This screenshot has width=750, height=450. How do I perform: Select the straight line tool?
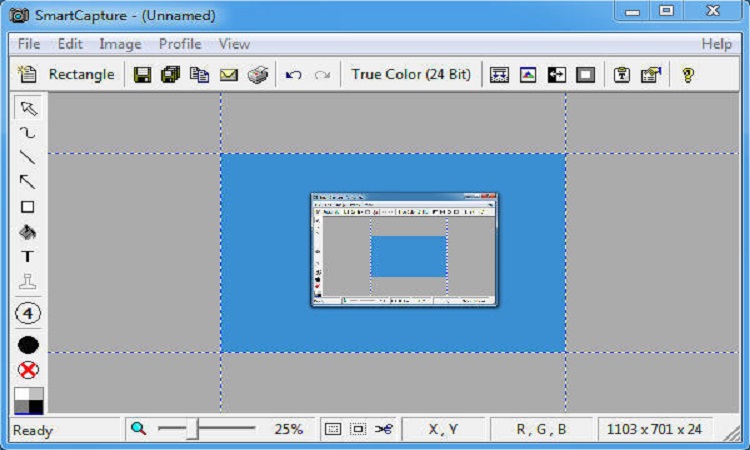[27, 157]
